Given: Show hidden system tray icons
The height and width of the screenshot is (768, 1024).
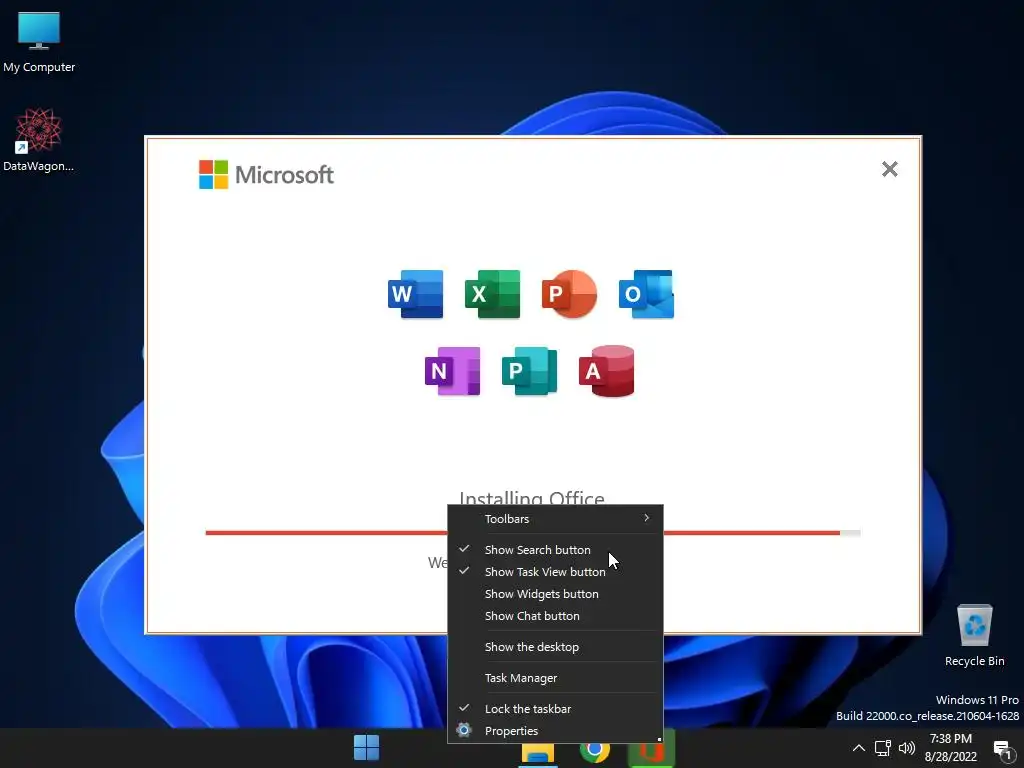Looking at the screenshot, I should [x=859, y=748].
